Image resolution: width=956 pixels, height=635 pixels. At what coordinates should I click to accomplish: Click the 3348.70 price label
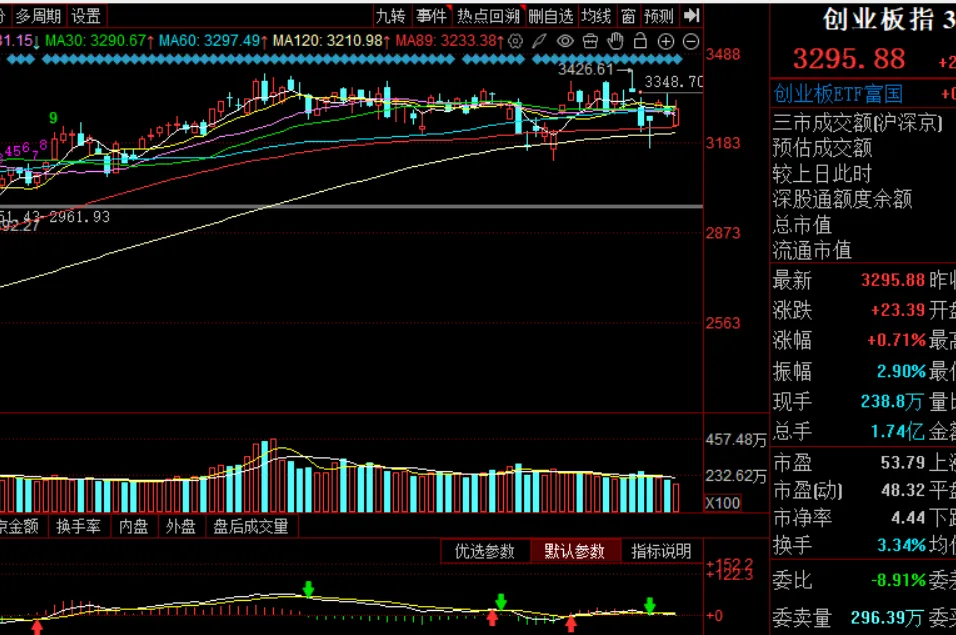674,82
